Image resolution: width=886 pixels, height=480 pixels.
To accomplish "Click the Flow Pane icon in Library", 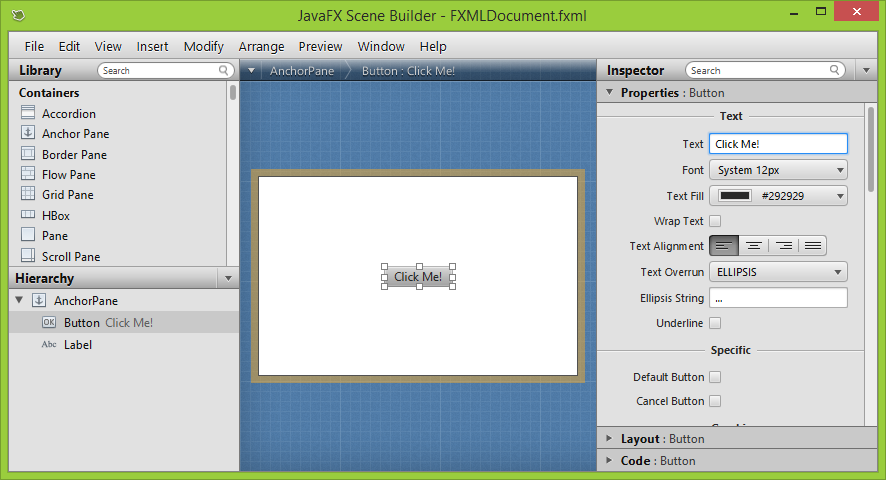I will click(28, 173).
